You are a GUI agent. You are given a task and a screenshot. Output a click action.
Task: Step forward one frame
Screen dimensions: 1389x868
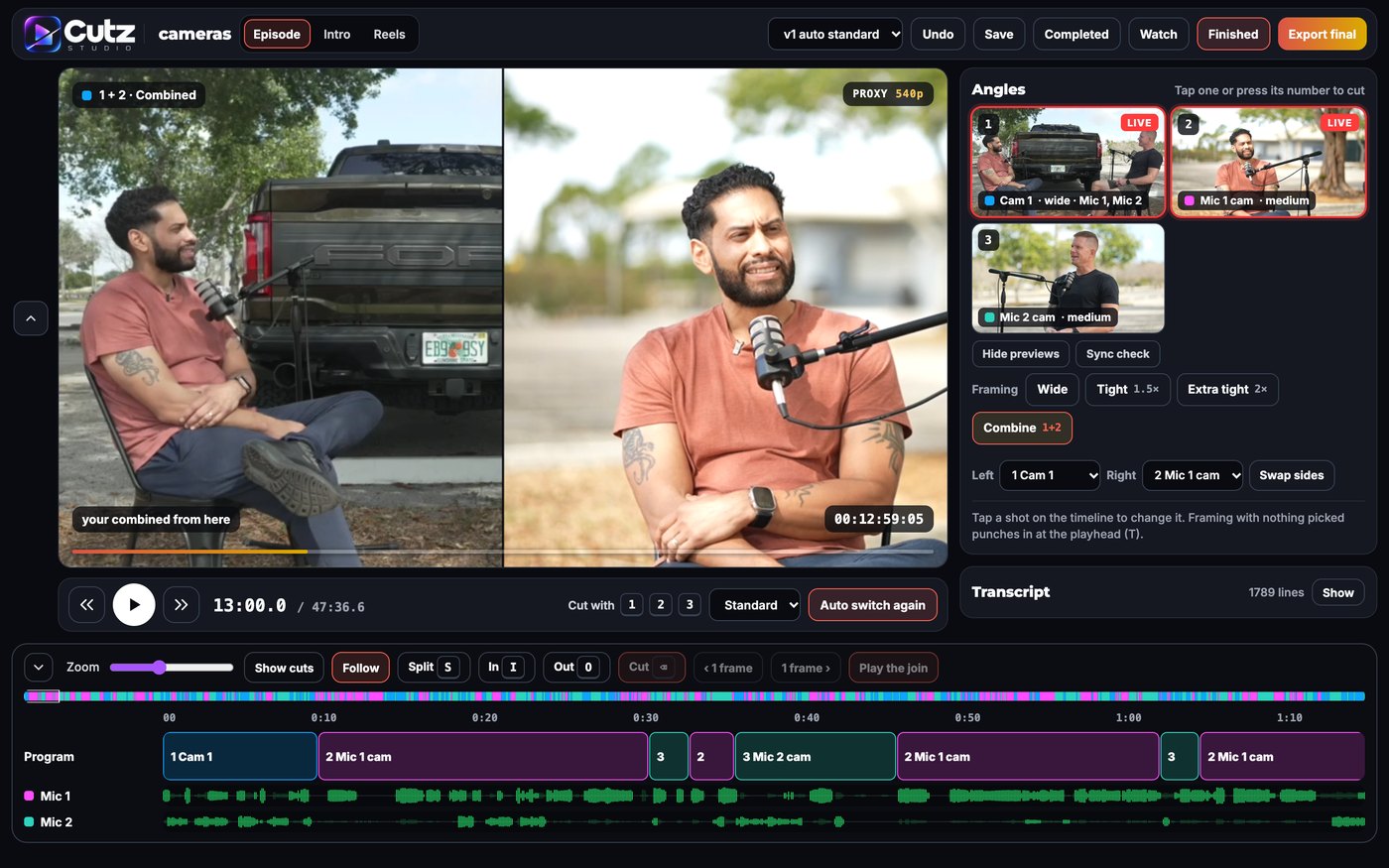[806, 668]
